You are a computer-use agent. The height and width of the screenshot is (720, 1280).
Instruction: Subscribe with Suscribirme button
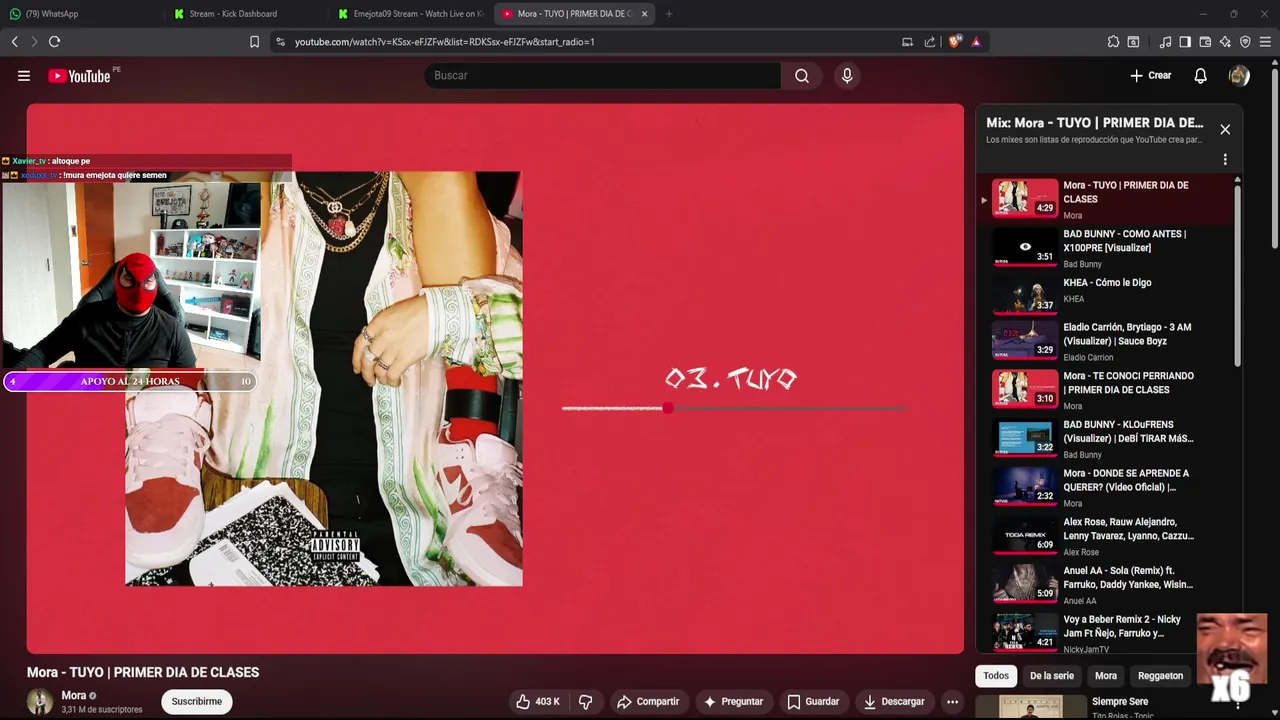197,702
